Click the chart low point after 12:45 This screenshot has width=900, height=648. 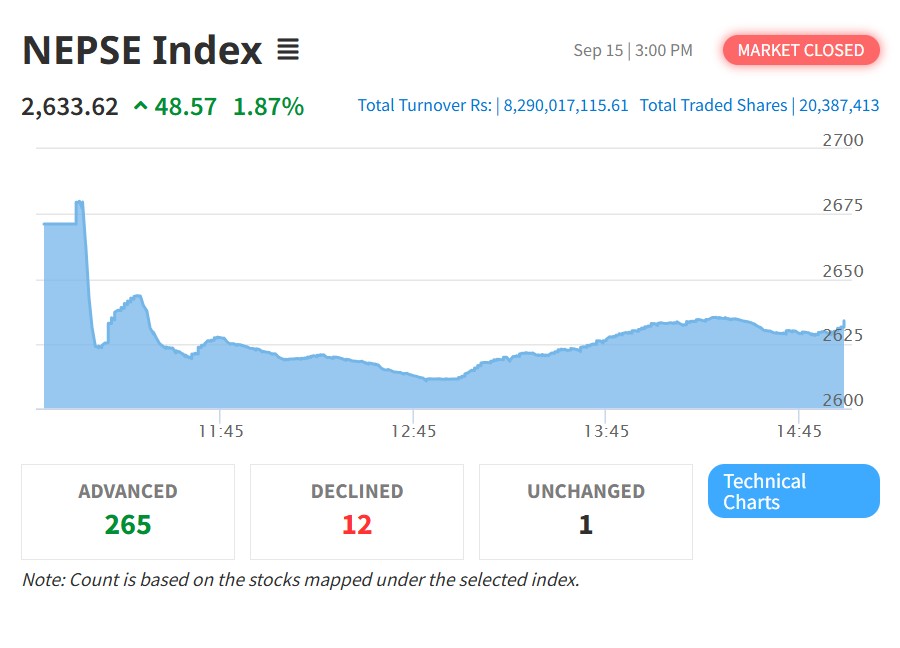click(x=442, y=379)
